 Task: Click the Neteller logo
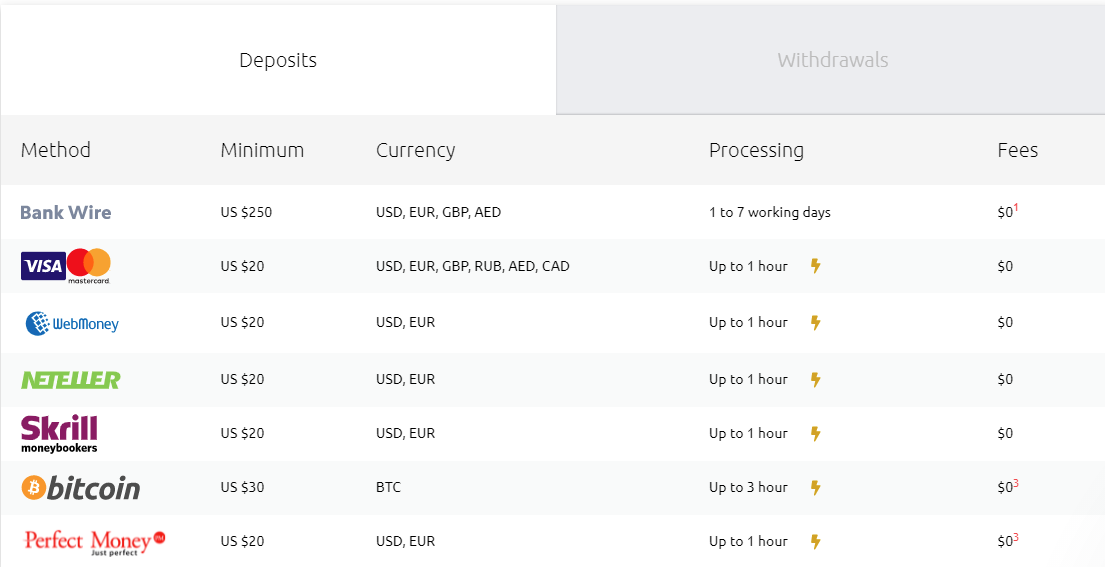pyautogui.click(x=70, y=380)
